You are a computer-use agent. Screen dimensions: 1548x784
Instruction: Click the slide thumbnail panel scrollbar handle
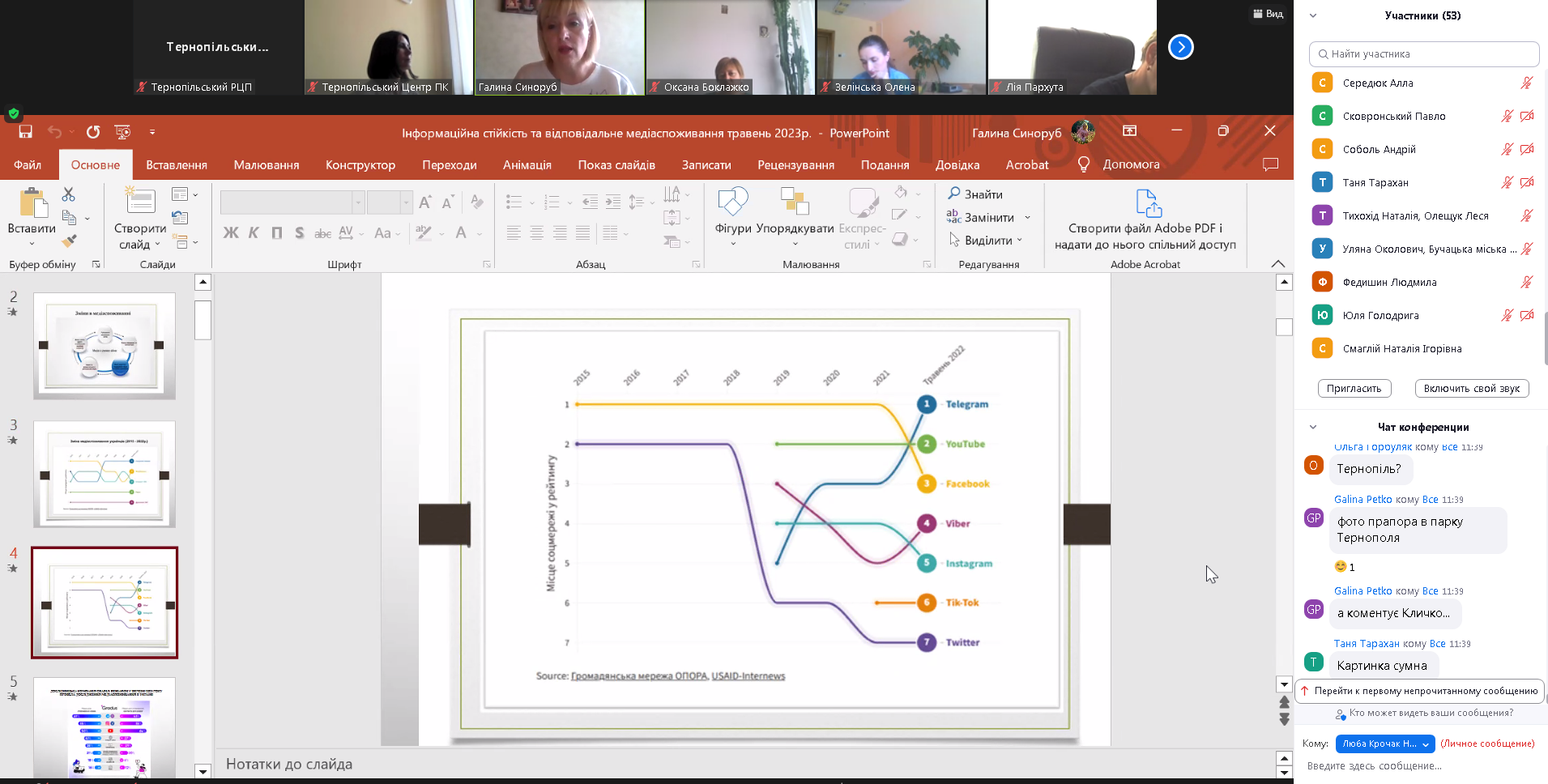coord(203,320)
